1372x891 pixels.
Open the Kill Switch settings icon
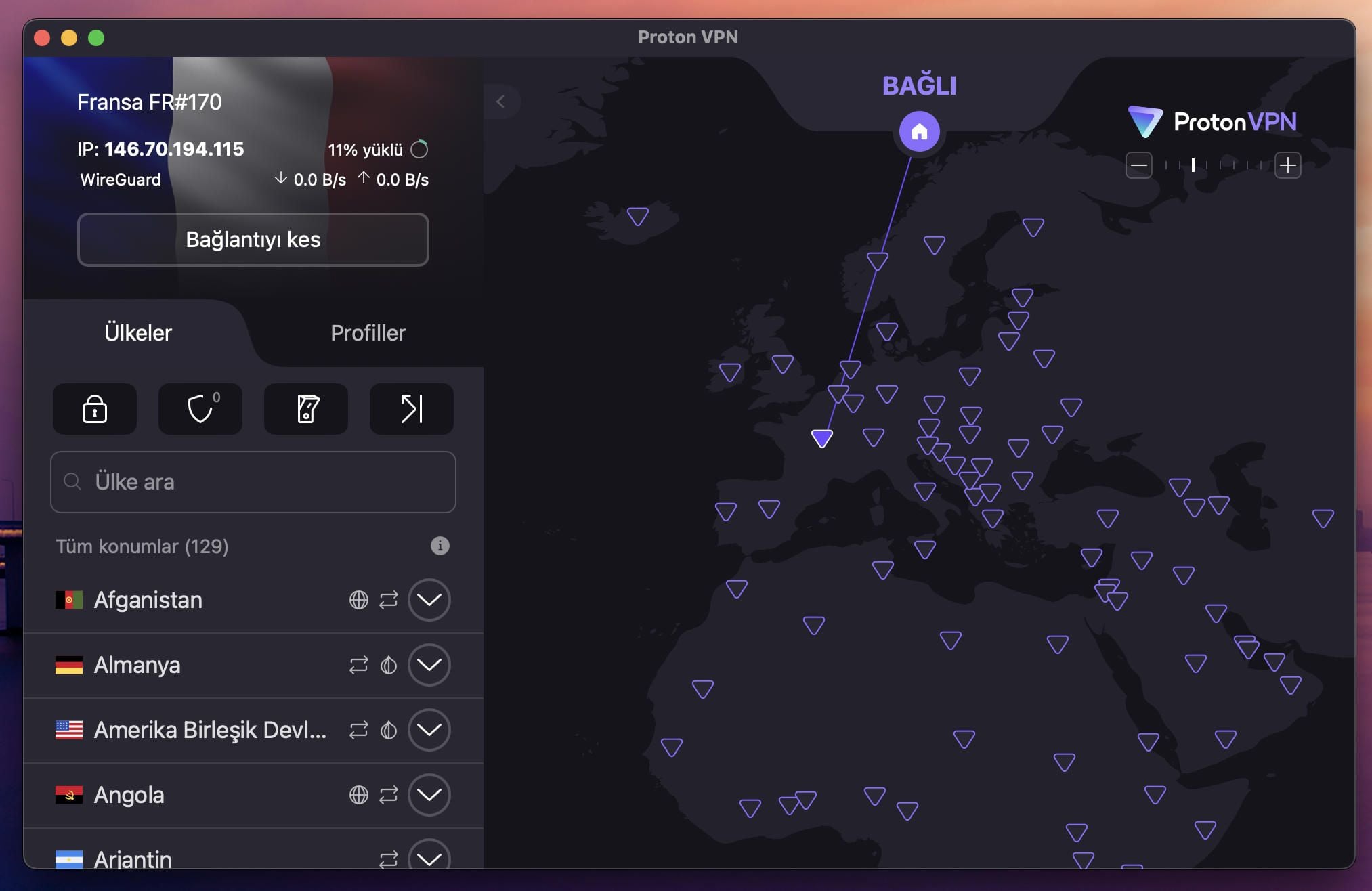305,409
